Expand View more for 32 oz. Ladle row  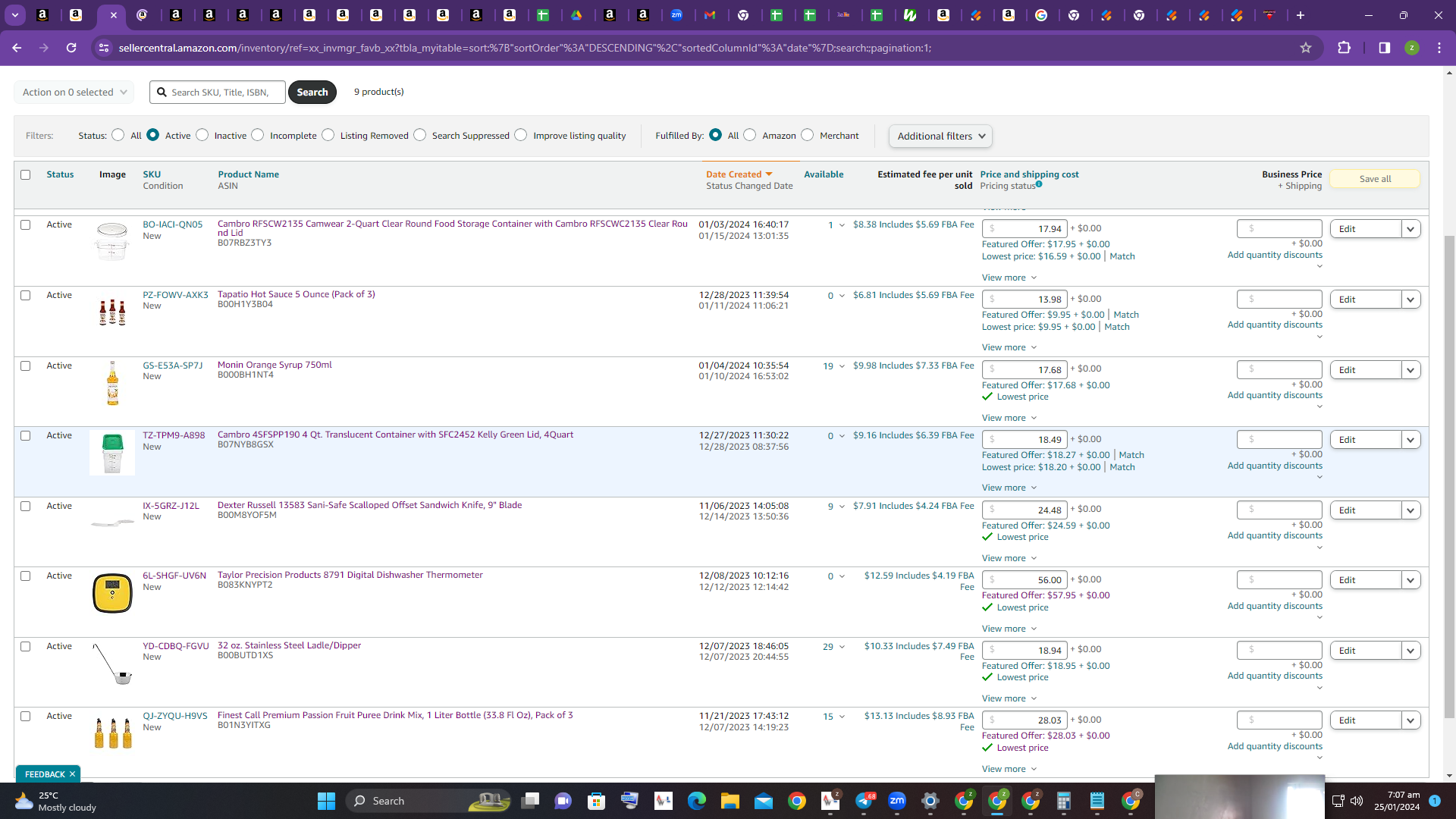click(x=1009, y=698)
